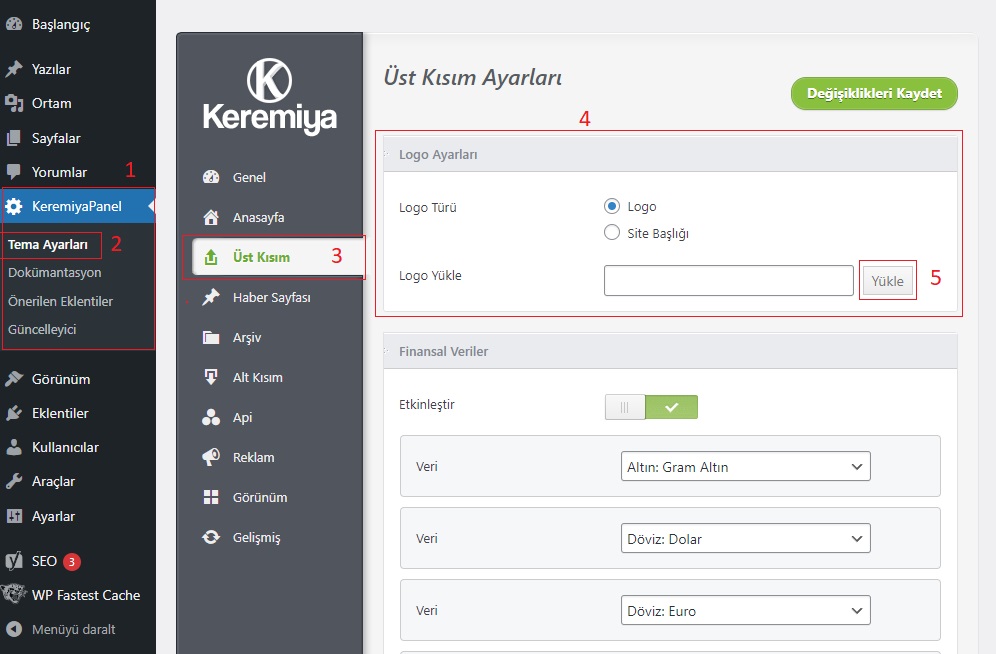
Task: Click the KeremiyaPanel gear icon
Action: click(x=14, y=206)
